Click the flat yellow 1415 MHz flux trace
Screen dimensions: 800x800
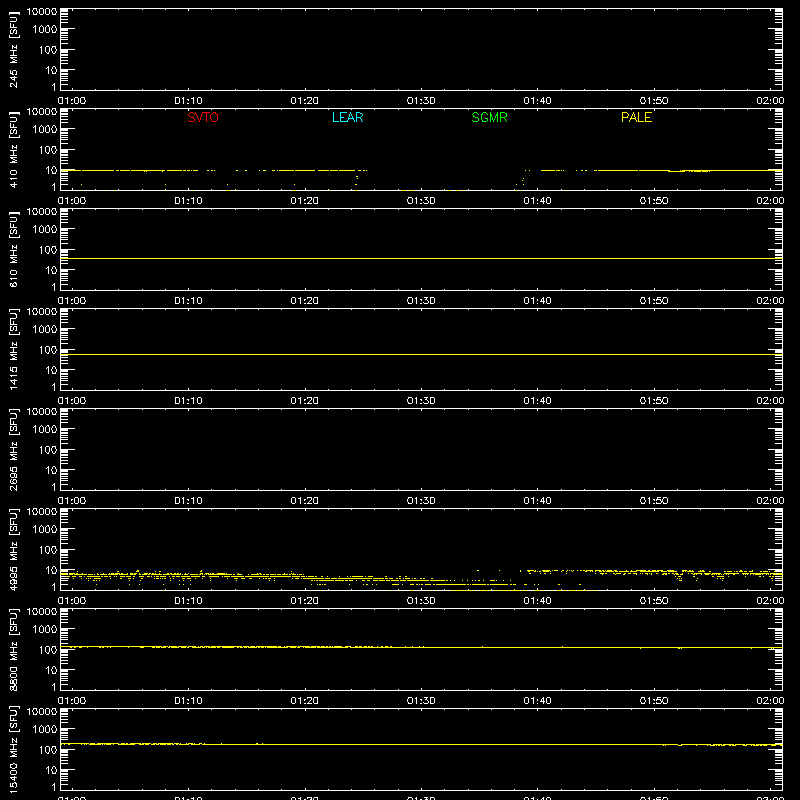[x=421, y=355]
